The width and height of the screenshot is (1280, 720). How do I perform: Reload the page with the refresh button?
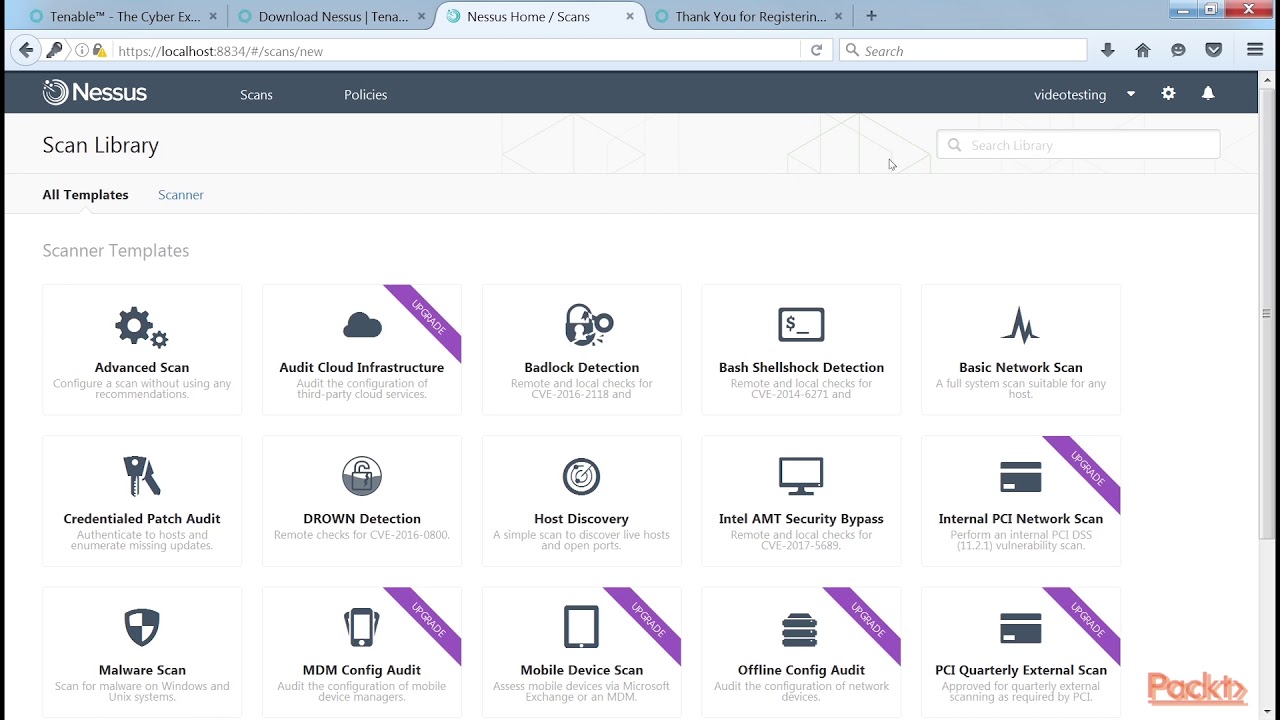coord(816,50)
